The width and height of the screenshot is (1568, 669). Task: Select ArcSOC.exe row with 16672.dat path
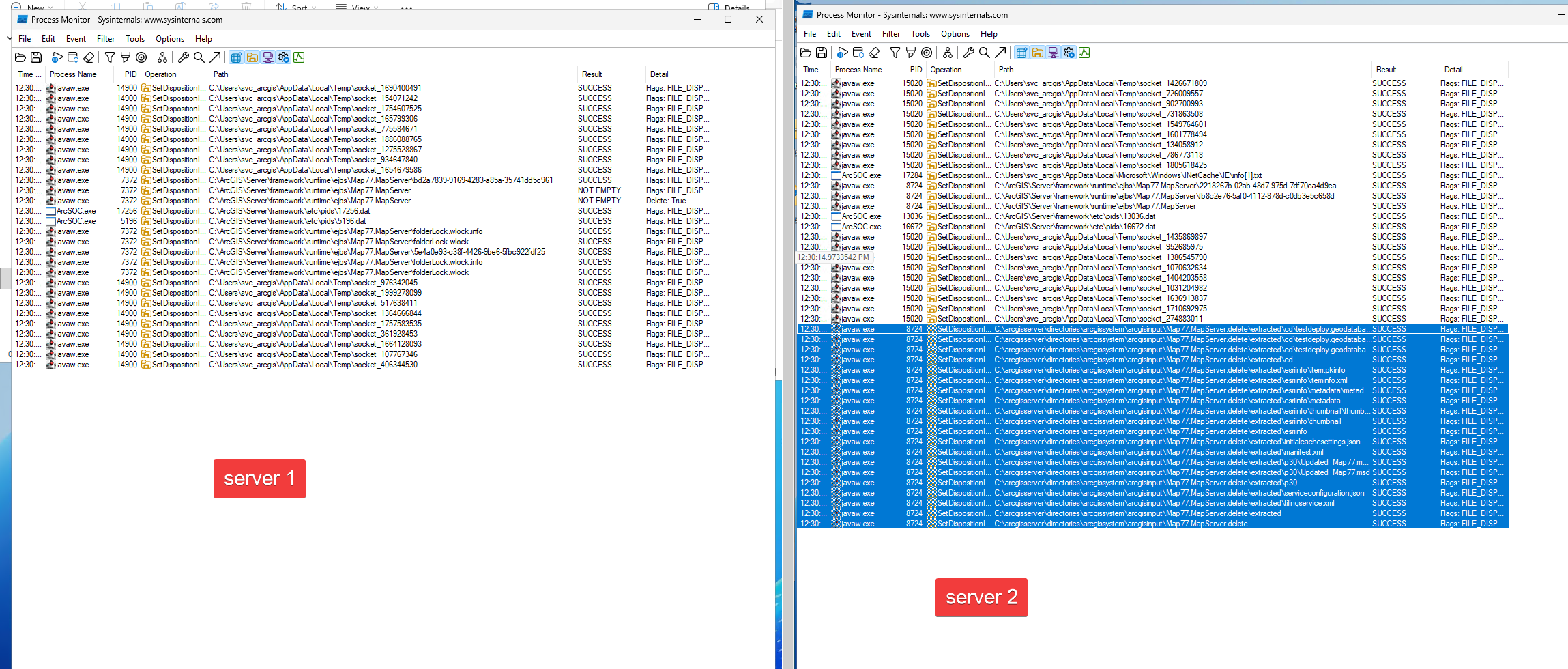point(1152,227)
